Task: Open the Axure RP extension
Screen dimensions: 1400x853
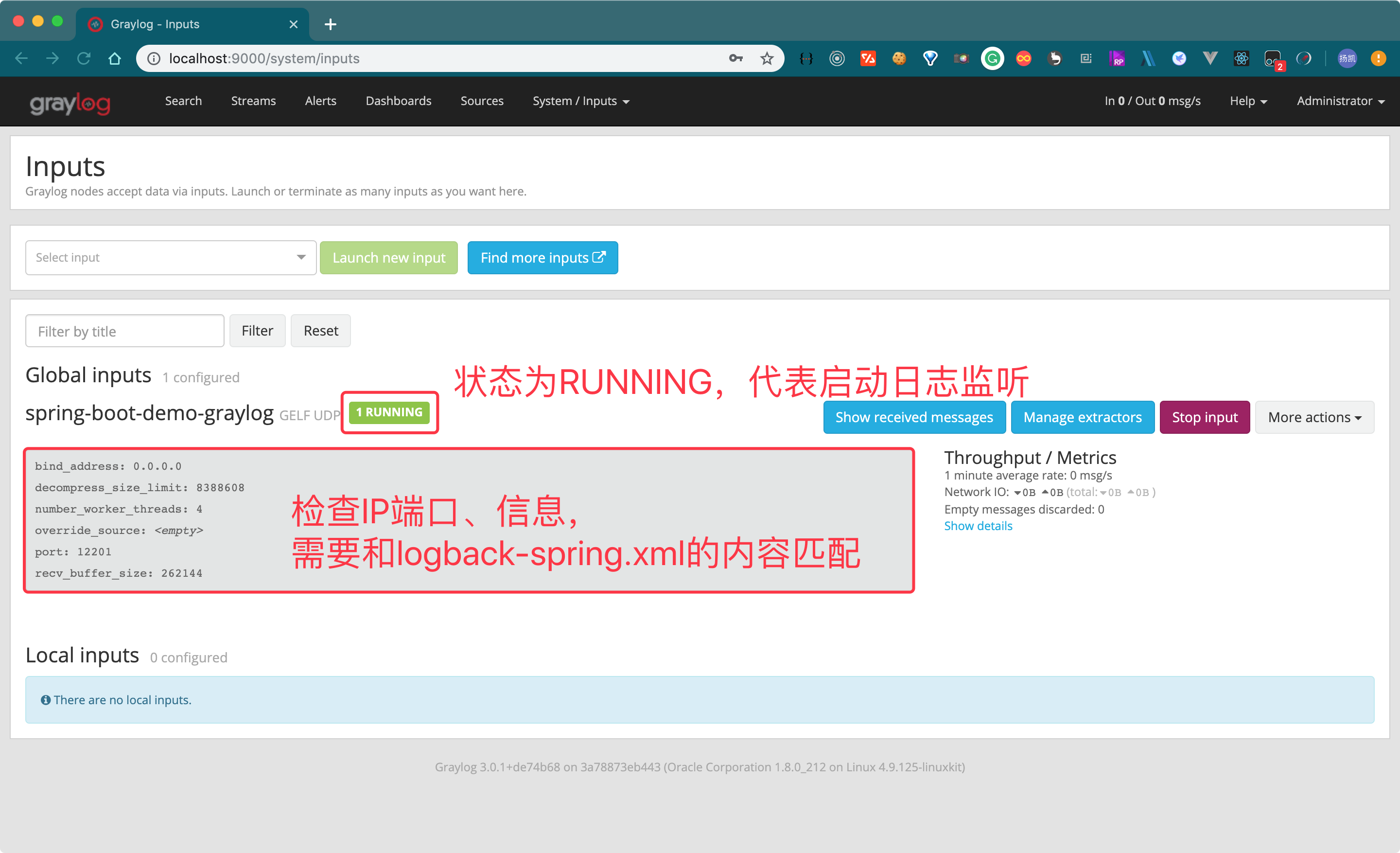Action: (x=1117, y=58)
